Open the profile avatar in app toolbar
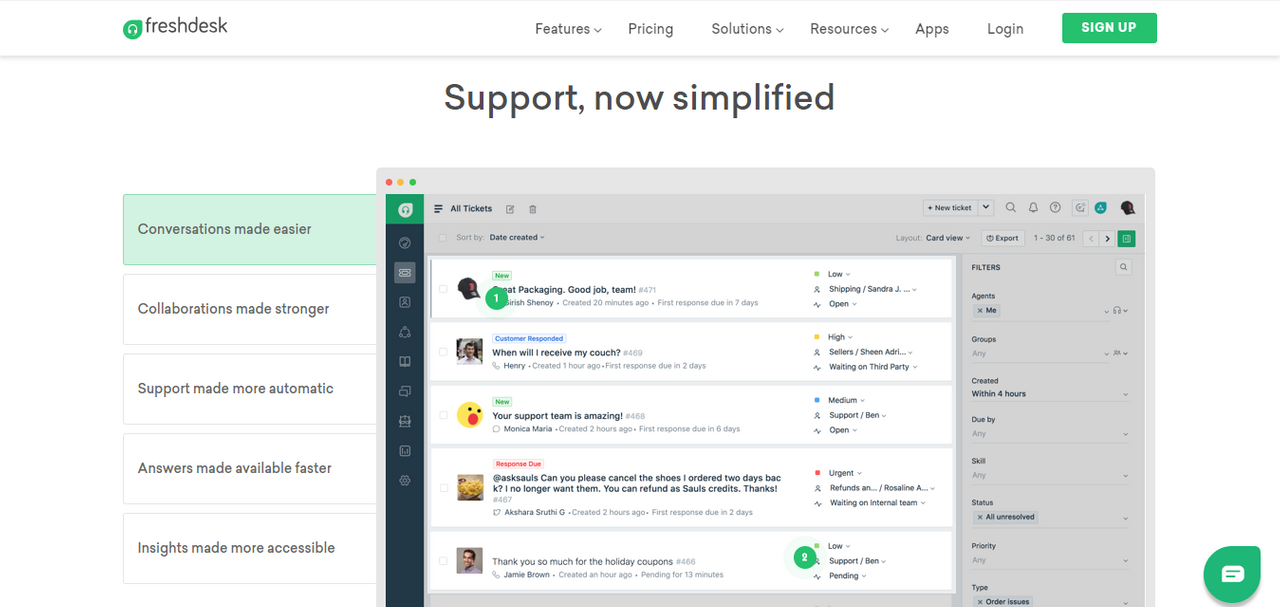 [x=1128, y=208]
